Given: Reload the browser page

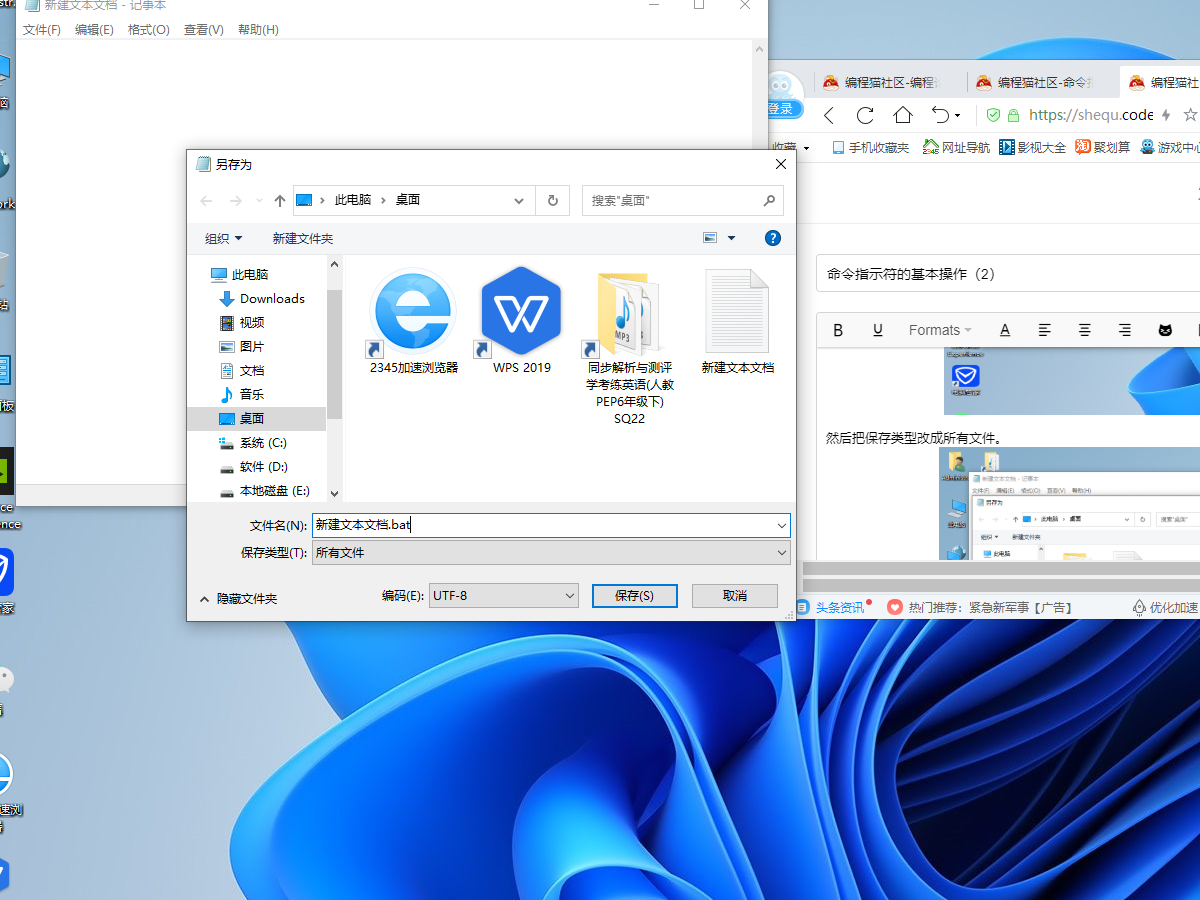Looking at the screenshot, I should point(866,115).
